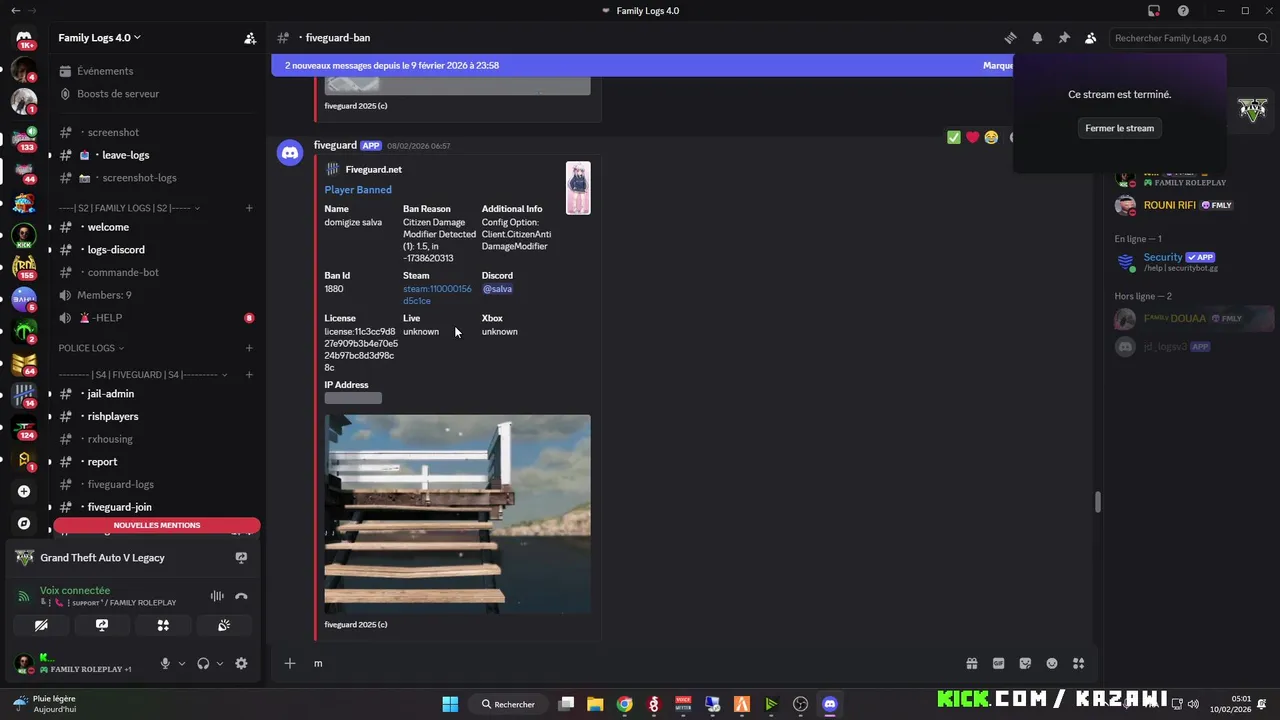This screenshot has width=1280, height=720.
Task: Click the NOUVELLES MENTIONS red banner
Action: (x=157, y=525)
